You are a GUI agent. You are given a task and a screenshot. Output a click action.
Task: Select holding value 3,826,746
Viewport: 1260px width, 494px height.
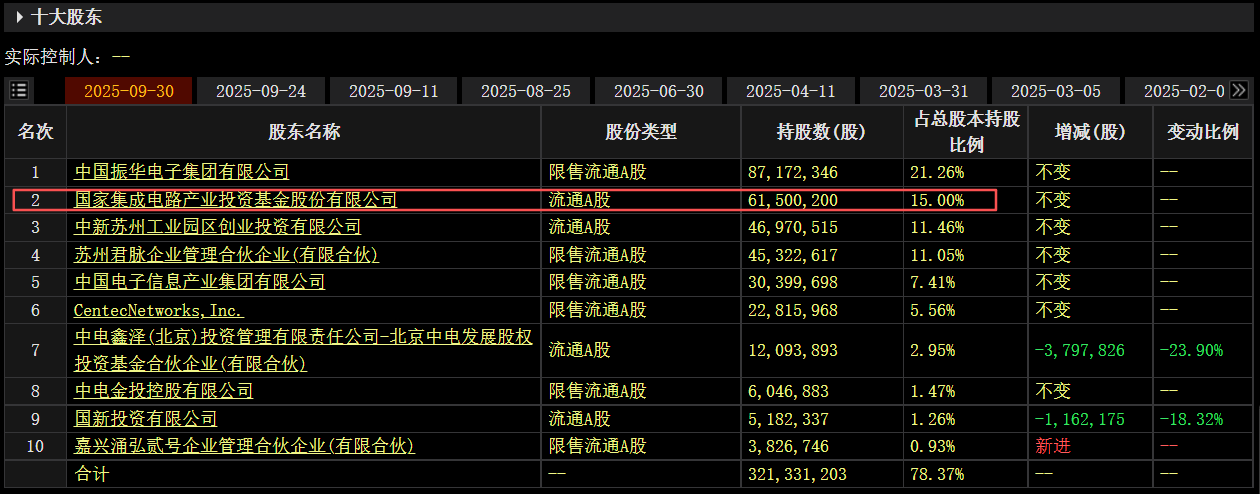pos(788,446)
